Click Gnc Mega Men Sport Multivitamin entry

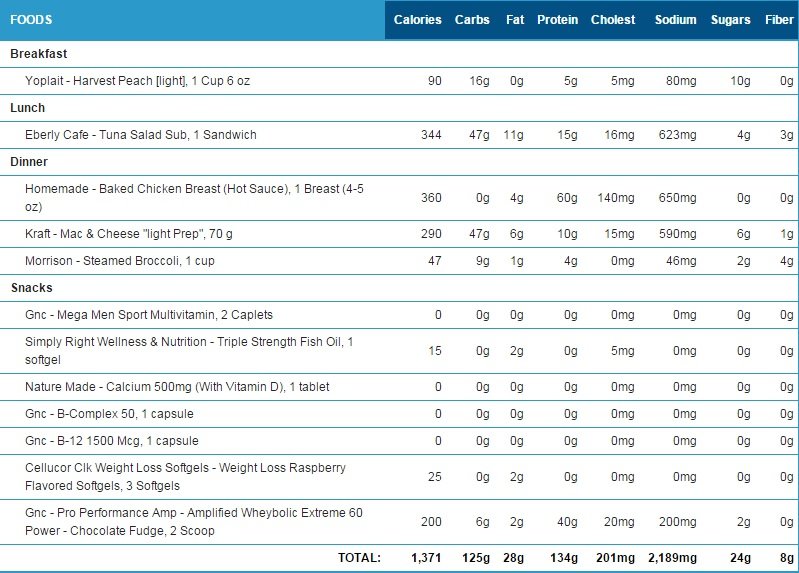point(149,315)
